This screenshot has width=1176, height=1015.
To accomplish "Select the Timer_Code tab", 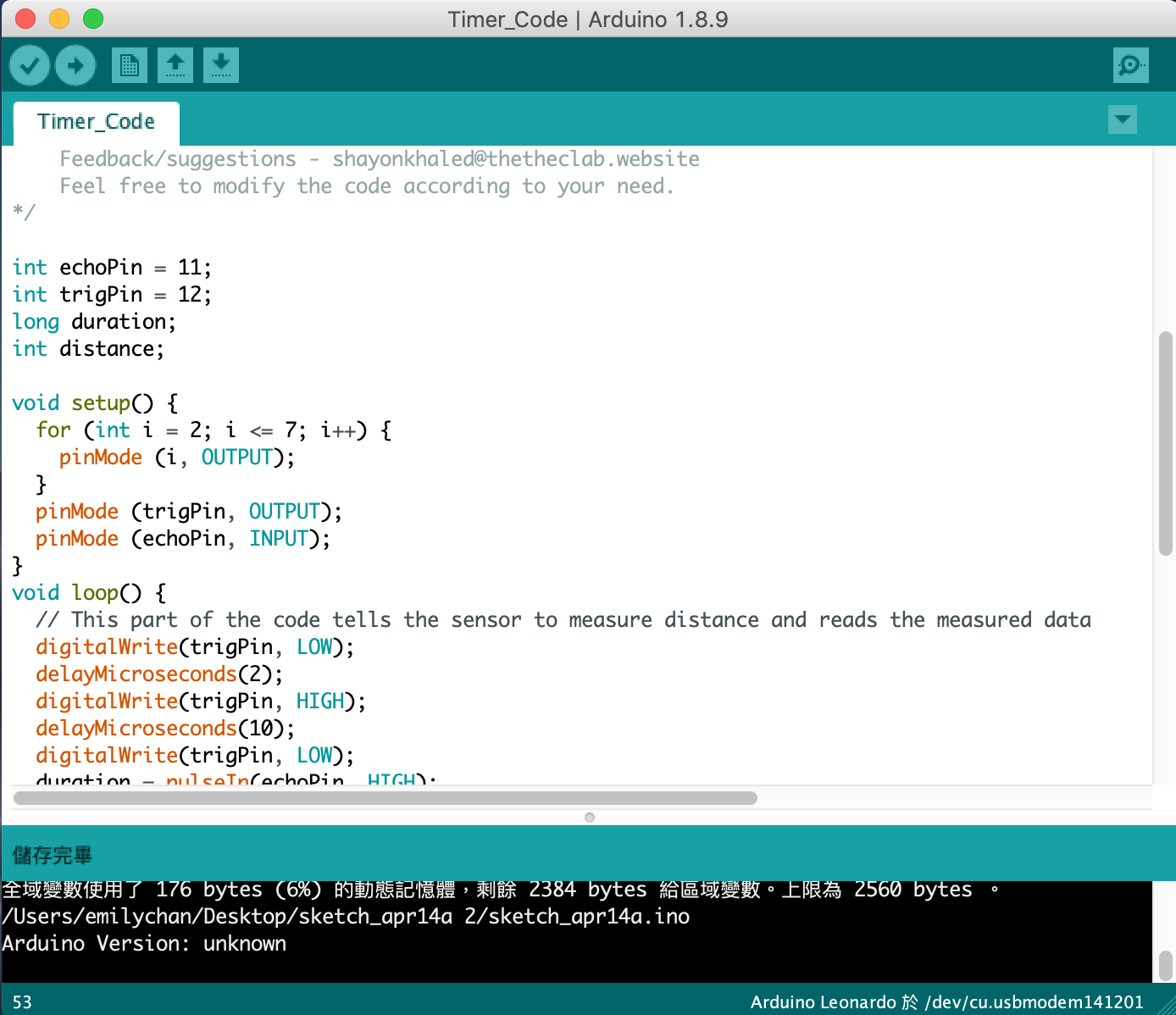I will [x=96, y=122].
